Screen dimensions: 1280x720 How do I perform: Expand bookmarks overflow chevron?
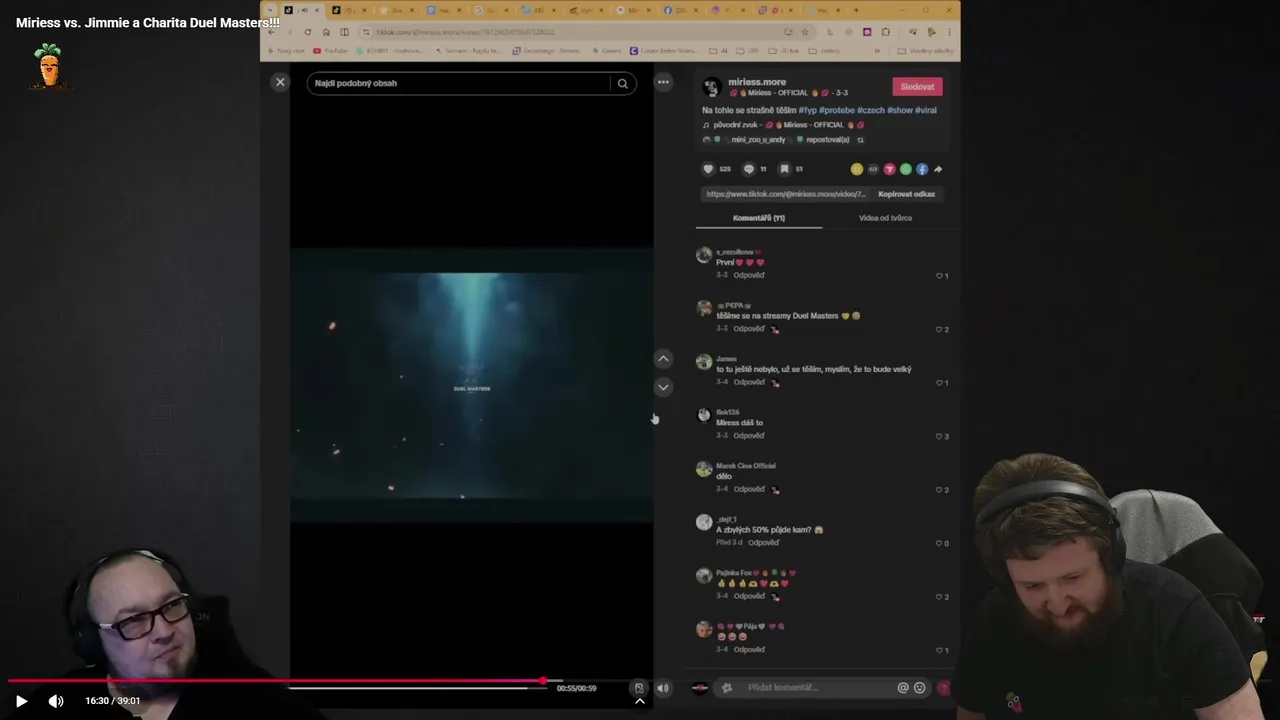pos(877,50)
